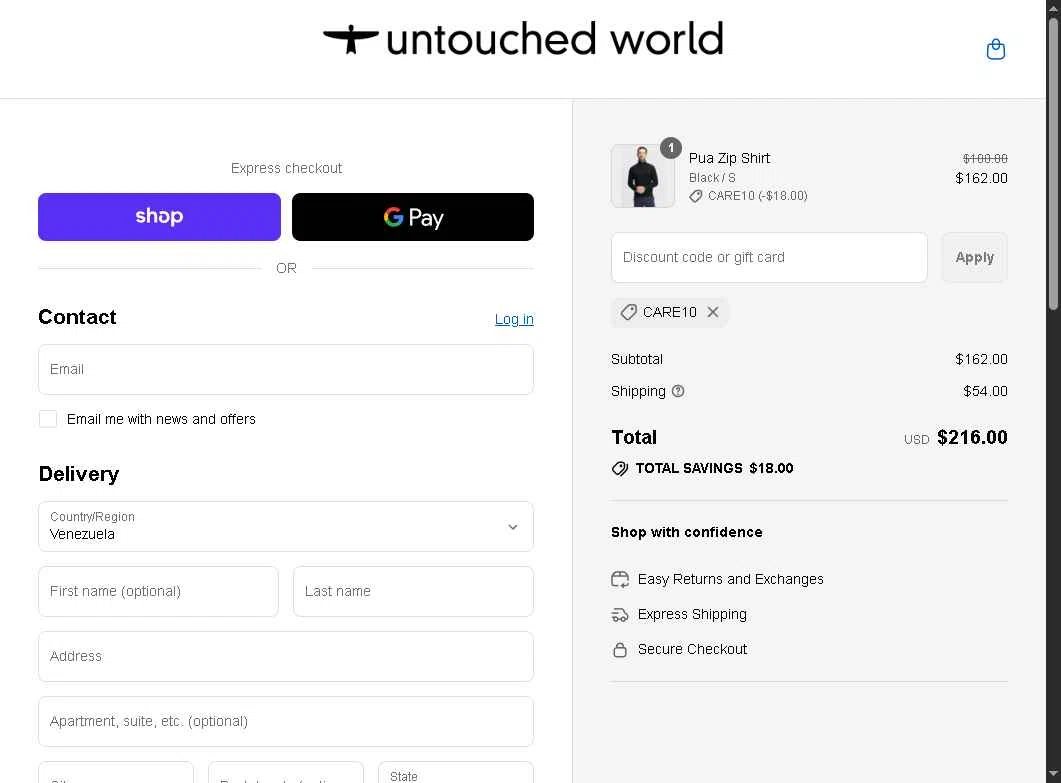Click the TOTAL SAVINGS $18.00 text
This screenshot has height=783, width=1061.
coord(715,468)
